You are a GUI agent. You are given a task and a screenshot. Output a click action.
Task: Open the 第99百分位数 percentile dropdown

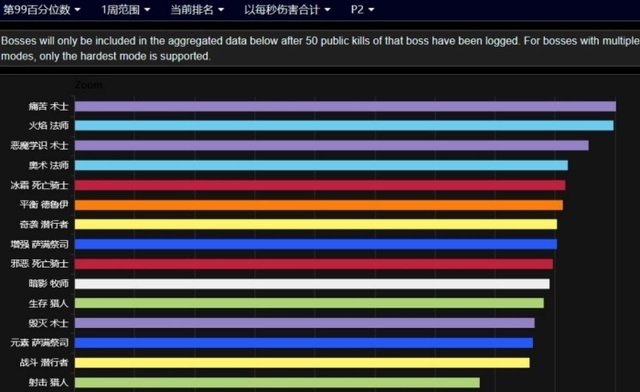41,9
